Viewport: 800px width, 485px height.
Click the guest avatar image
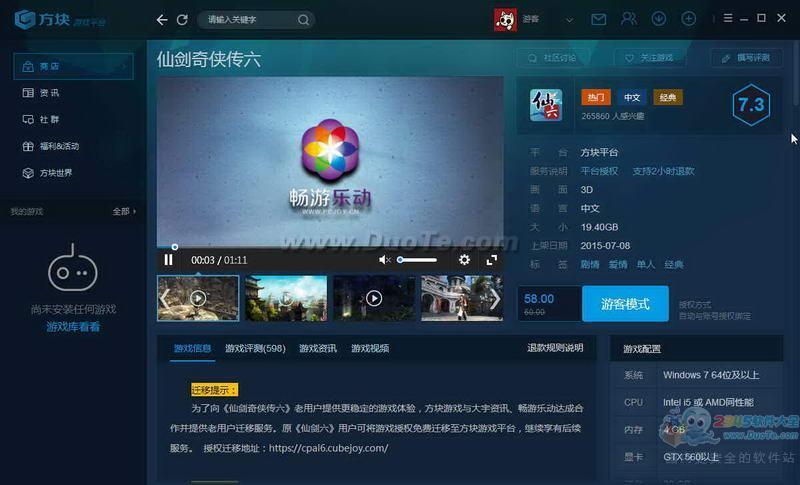(x=505, y=20)
